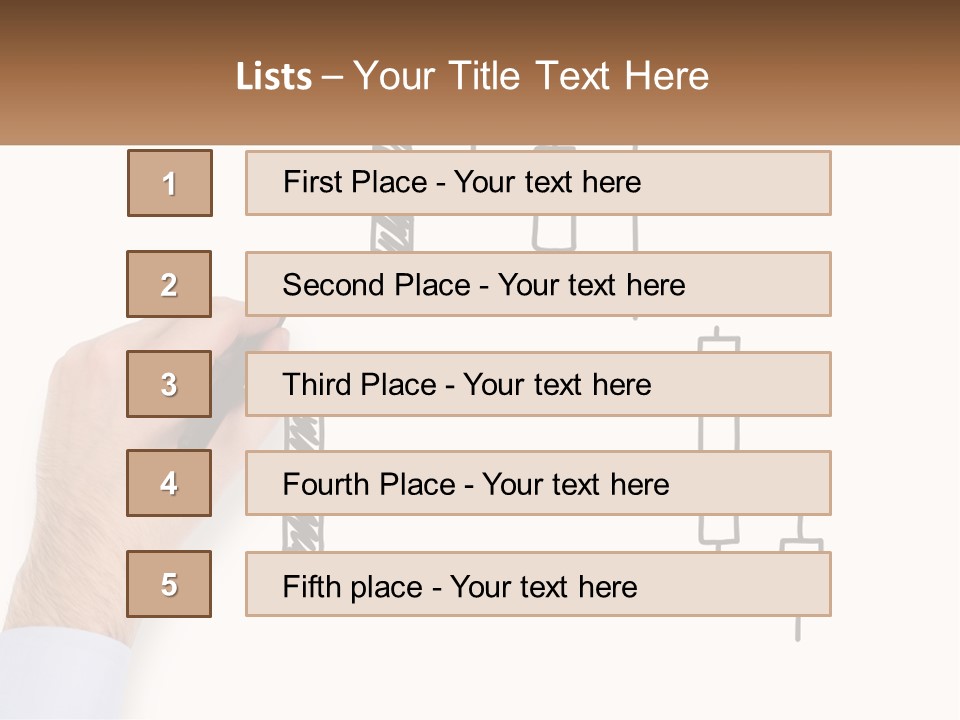Click the hollow candlestick below First Place box

pyautogui.click(x=554, y=232)
